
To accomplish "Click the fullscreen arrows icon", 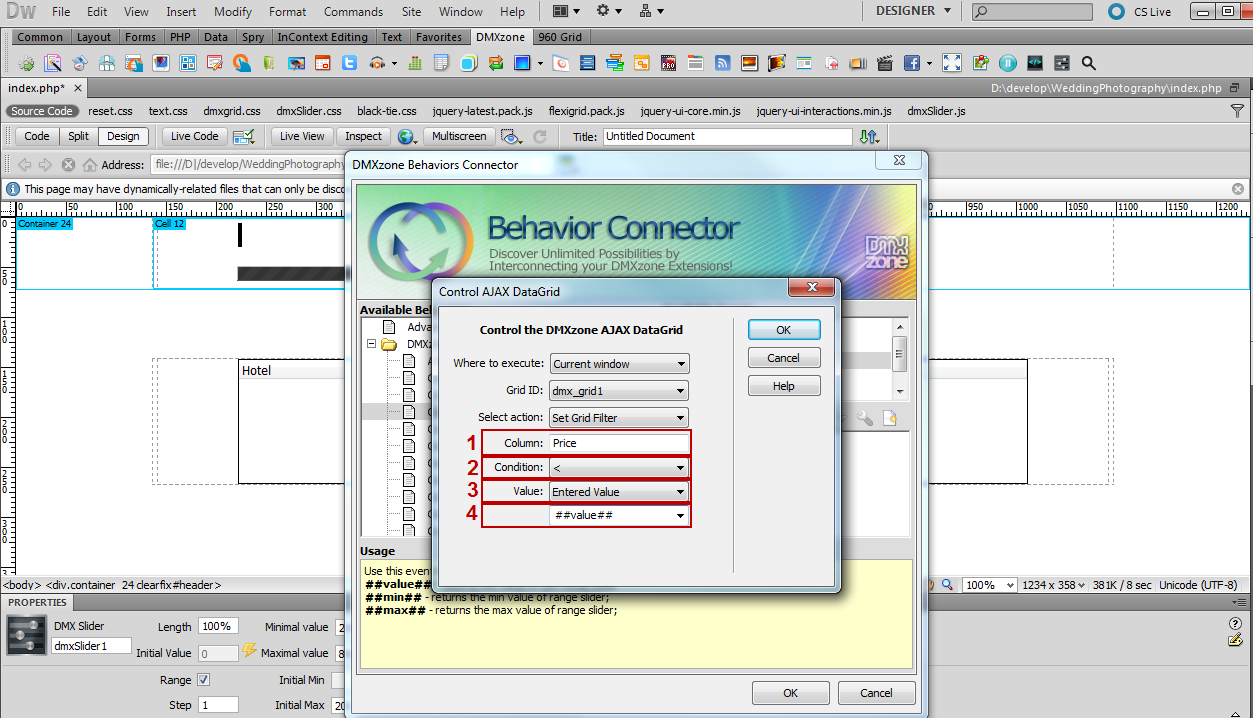I will [951, 63].
